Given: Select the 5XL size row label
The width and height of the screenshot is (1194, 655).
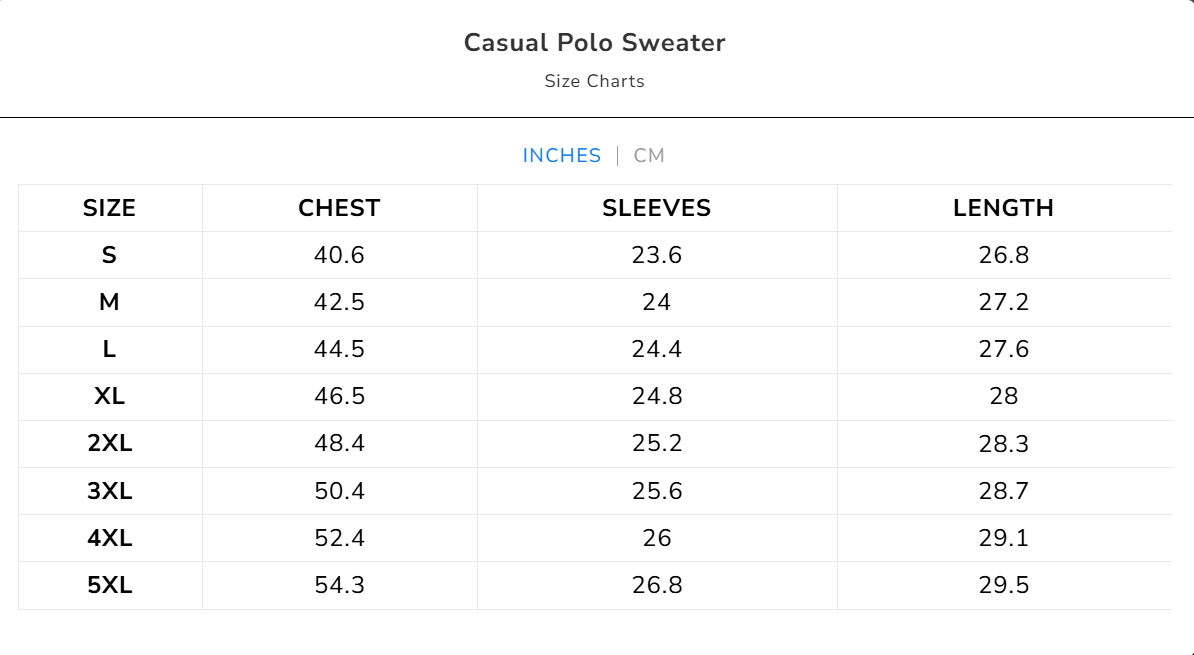Looking at the screenshot, I should pyautogui.click(x=109, y=585).
